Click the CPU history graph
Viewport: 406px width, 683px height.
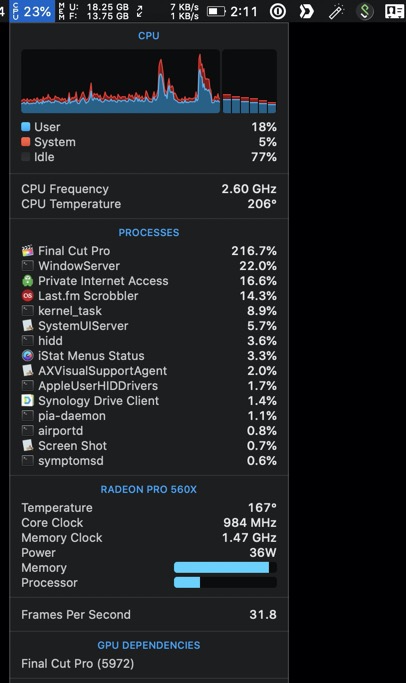coord(121,81)
